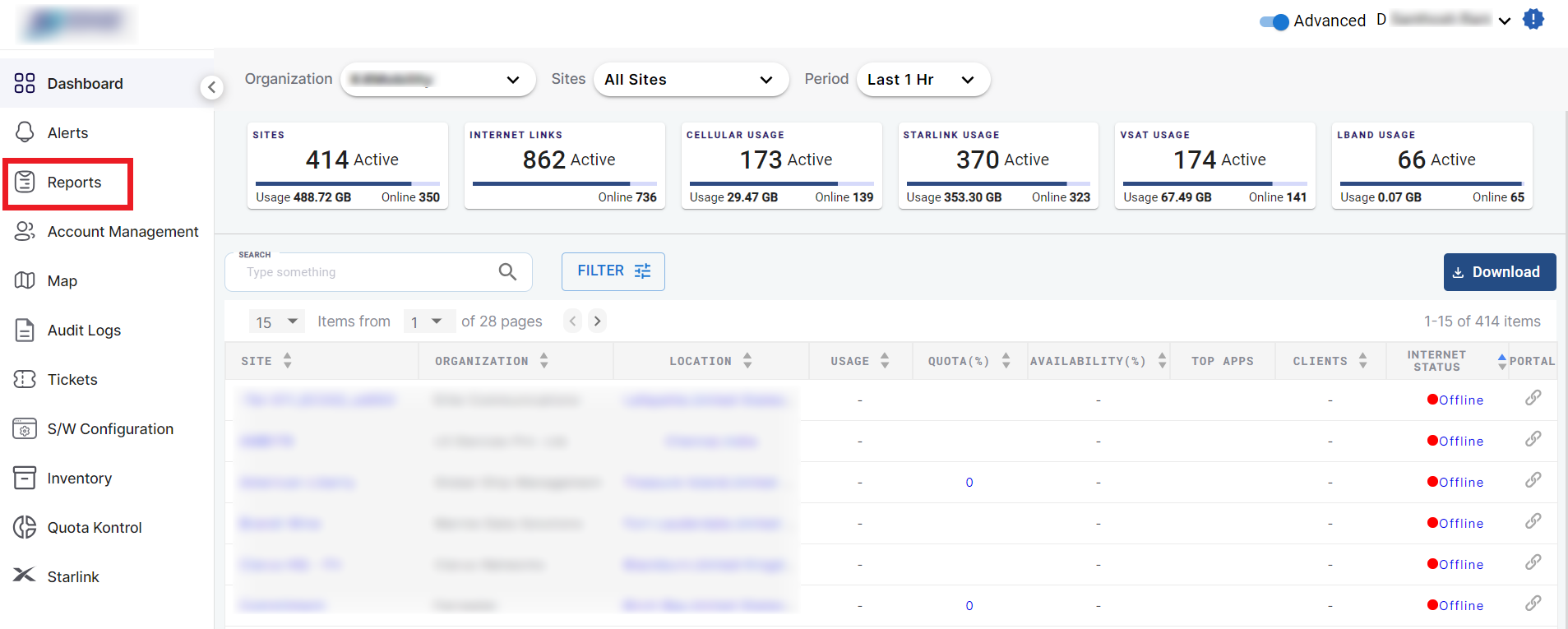Screen dimensions: 1568x629
Task: Click the blue notification badge icon
Action: (1533, 19)
